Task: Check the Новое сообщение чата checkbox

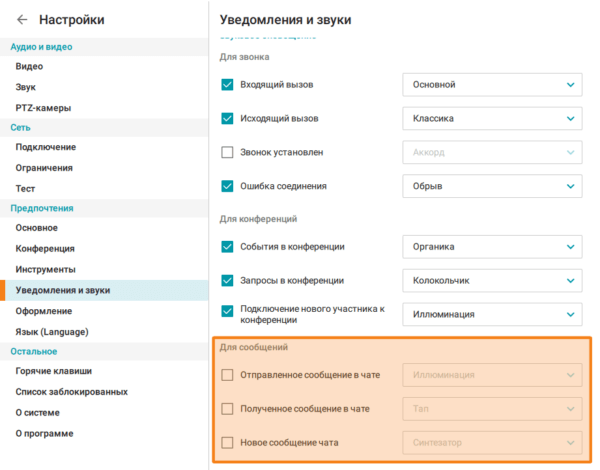Action: pyautogui.click(x=227, y=442)
